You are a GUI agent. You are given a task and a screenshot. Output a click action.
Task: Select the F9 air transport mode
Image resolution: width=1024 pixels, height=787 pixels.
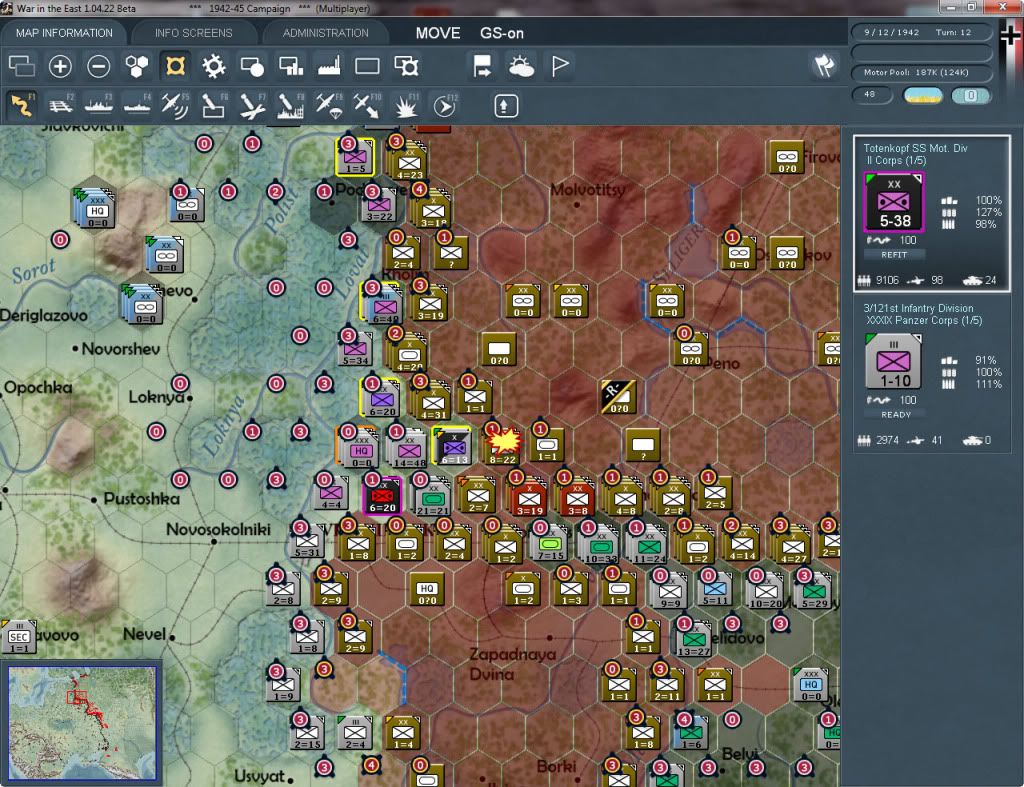click(328, 105)
